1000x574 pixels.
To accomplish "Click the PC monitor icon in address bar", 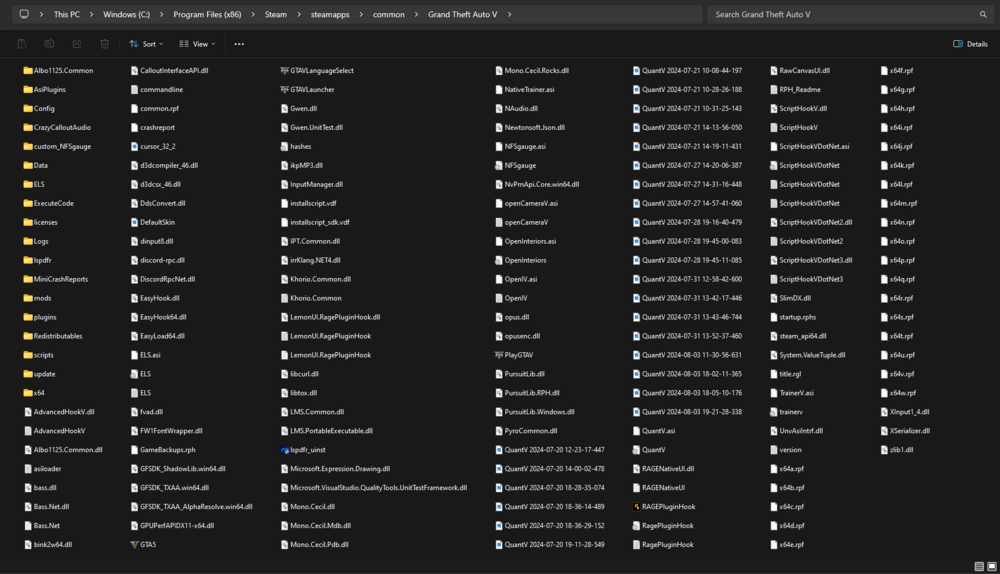I will [x=24, y=14].
